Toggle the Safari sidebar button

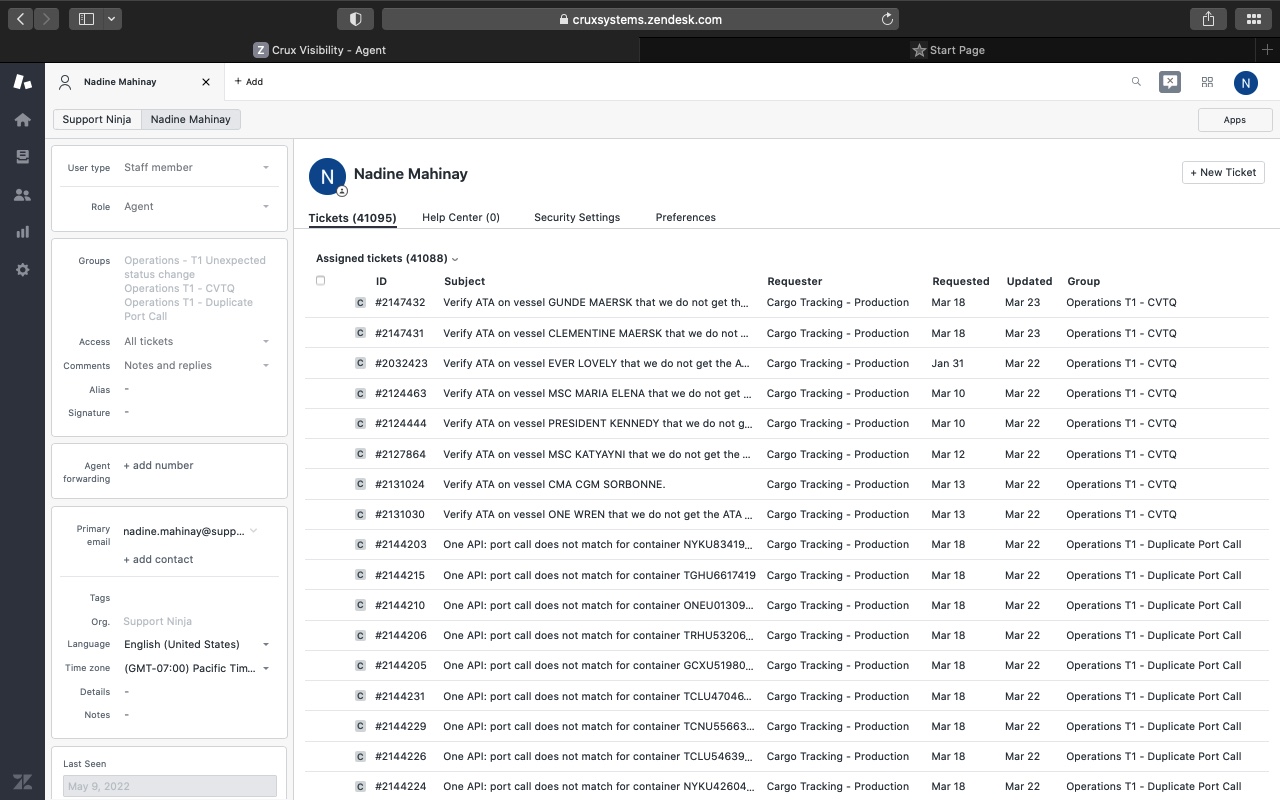pos(86,19)
